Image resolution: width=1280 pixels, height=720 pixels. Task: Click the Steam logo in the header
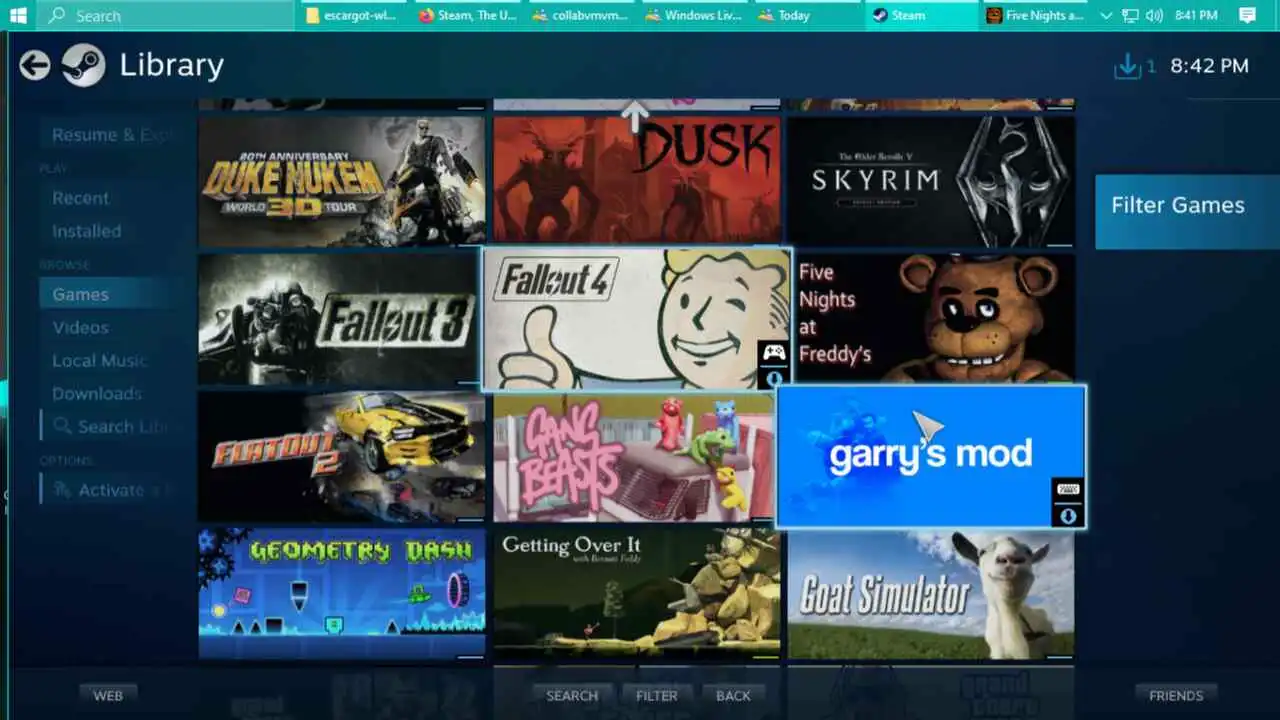(x=83, y=66)
